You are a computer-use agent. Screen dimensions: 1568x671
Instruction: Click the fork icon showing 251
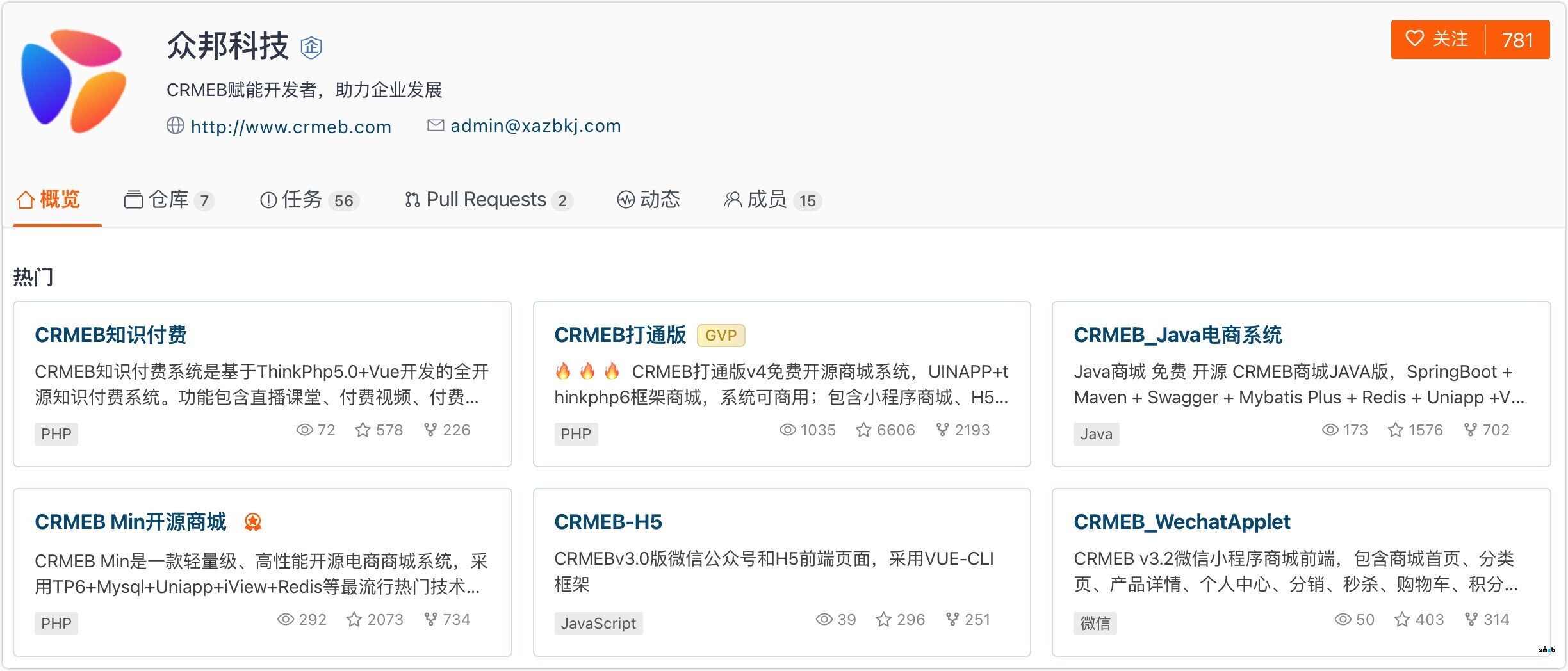[x=952, y=619]
